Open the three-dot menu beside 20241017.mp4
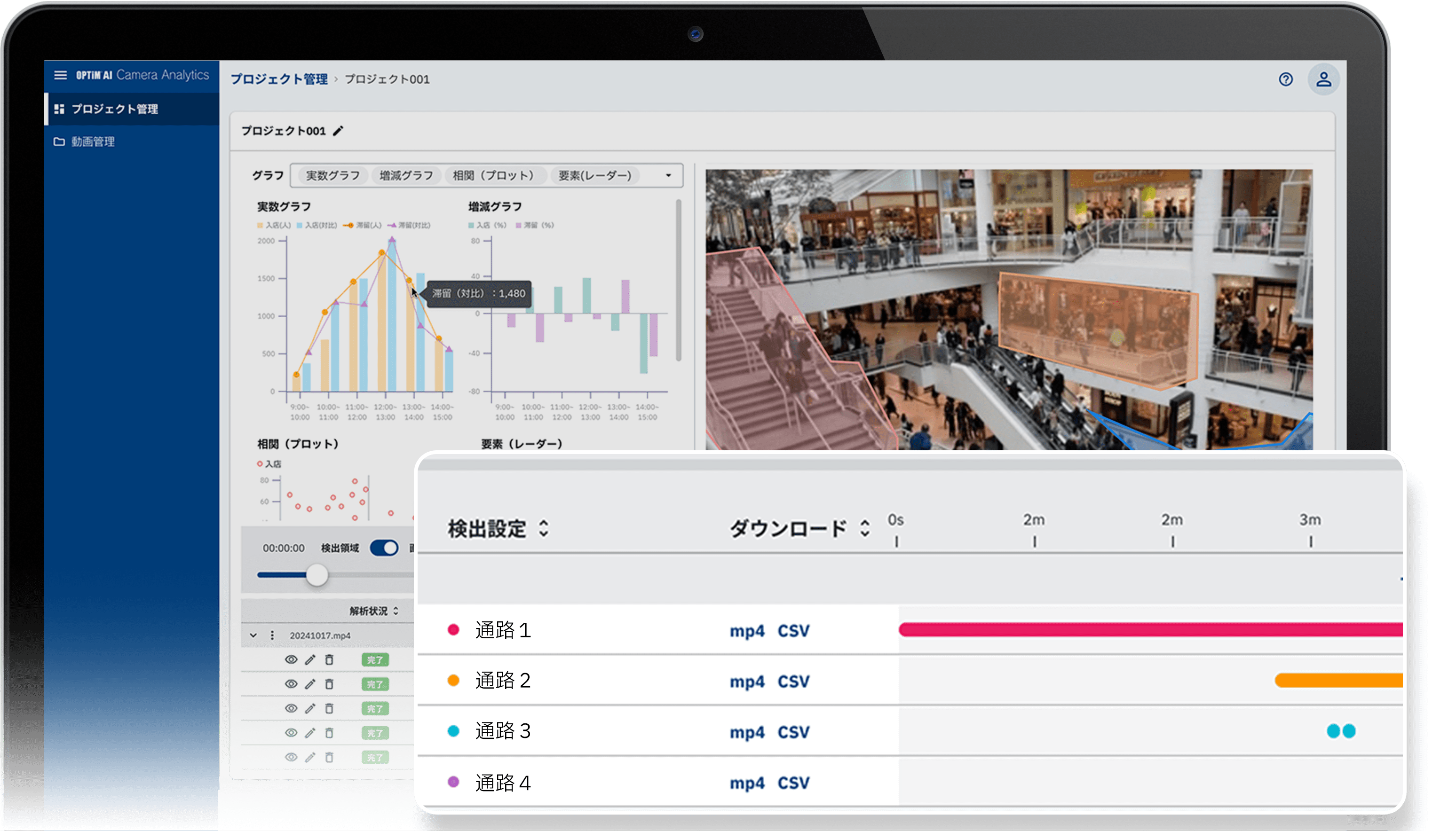The image size is (1456, 831). click(x=271, y=635)
